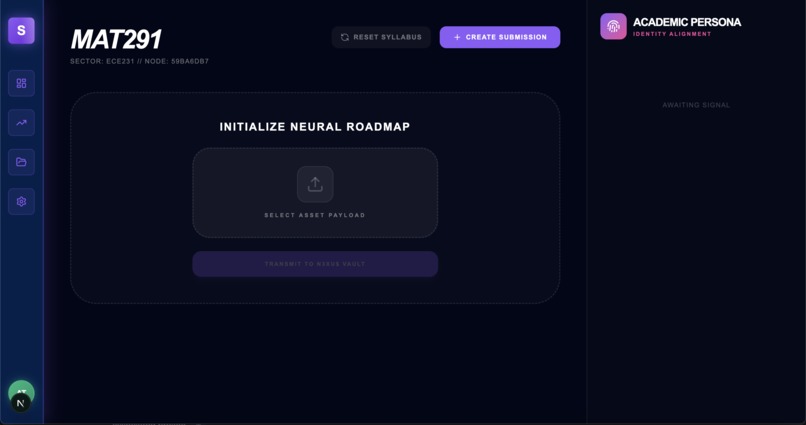Click the Initialize Neural Roadmap heading
This screenshot has height=425, width=806.
click(x=315, y=127)
